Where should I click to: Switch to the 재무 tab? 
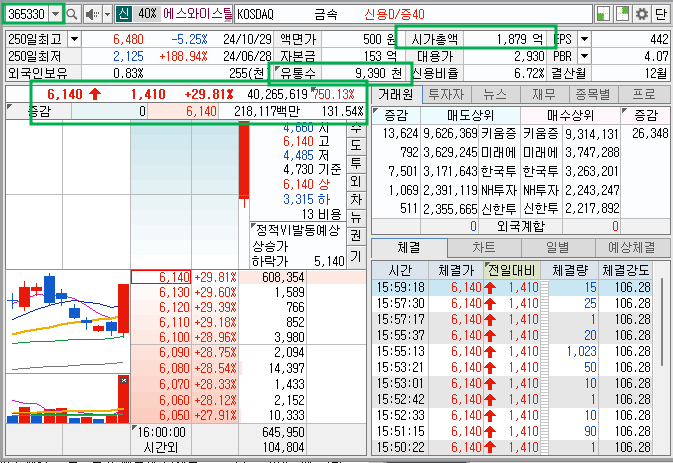click(544, 94)
